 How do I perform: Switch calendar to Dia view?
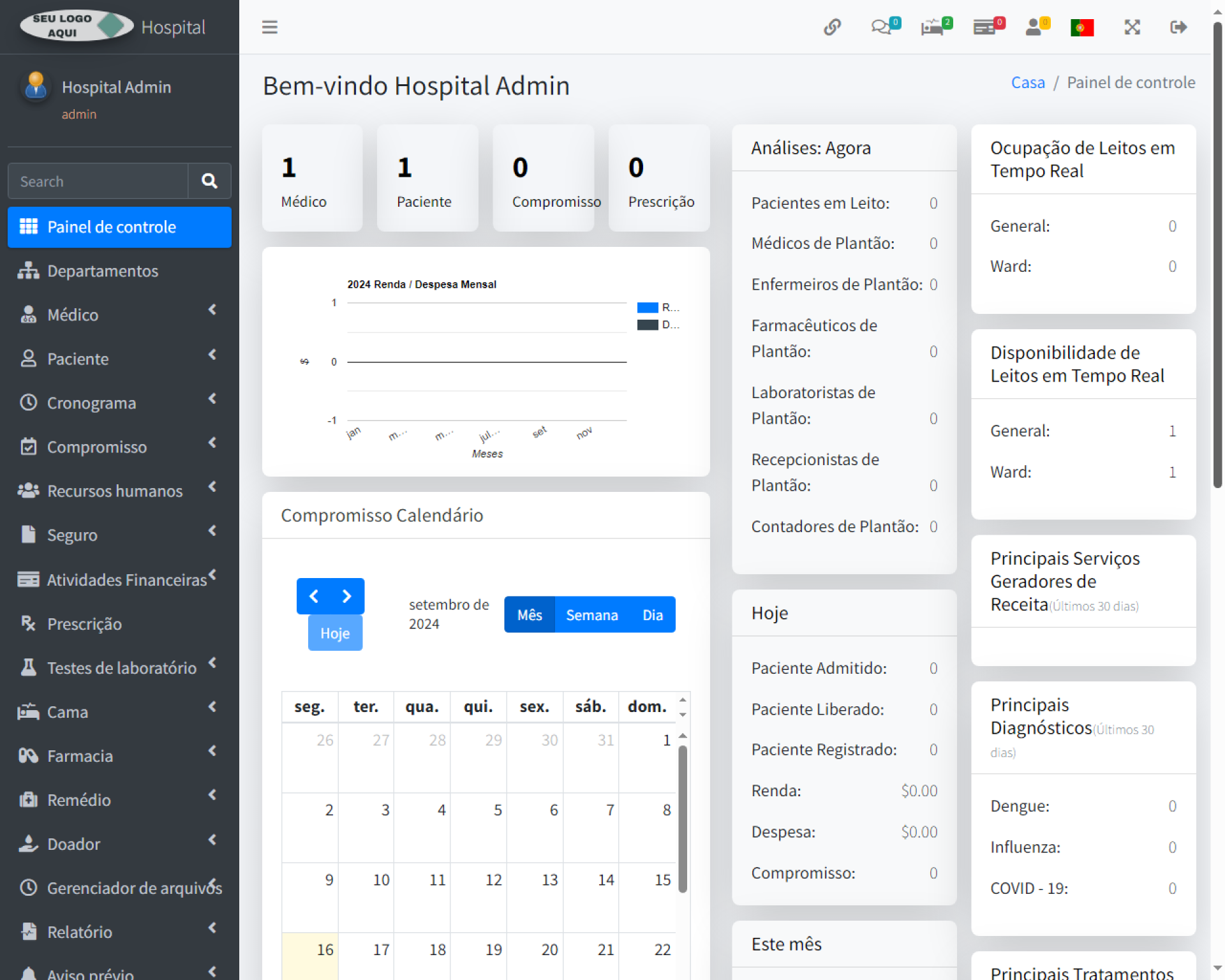click(652, 615)
